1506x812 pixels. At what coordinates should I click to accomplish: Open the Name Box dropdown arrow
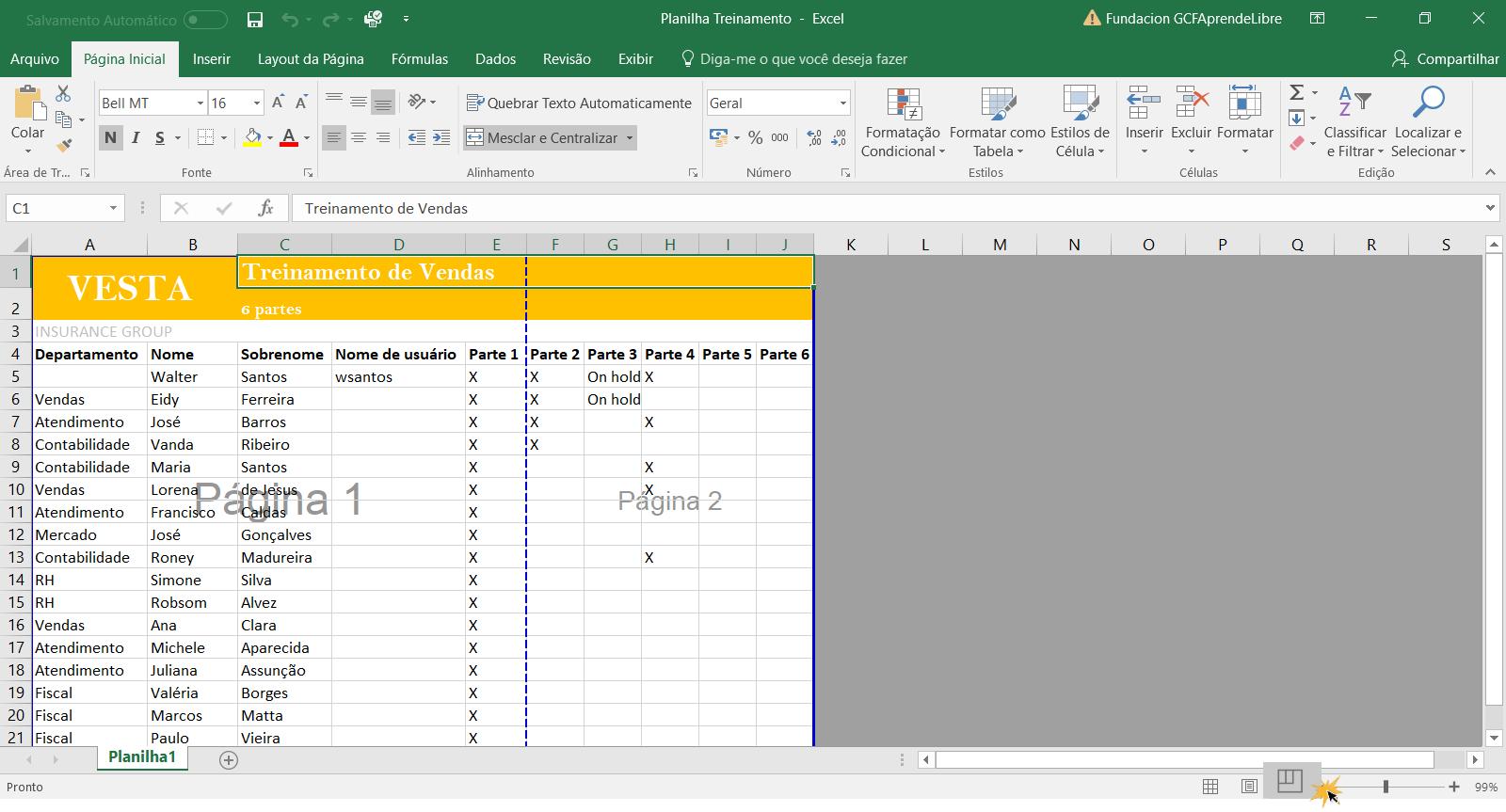point(113,208)
